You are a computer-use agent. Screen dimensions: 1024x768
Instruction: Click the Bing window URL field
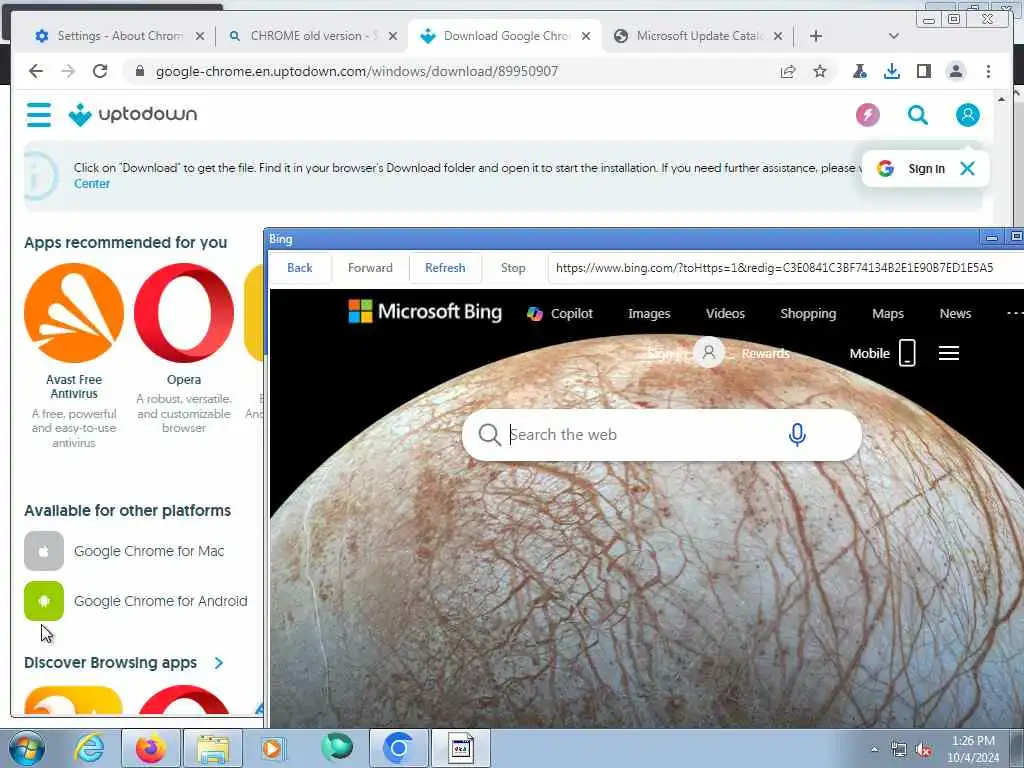(786, 268)
